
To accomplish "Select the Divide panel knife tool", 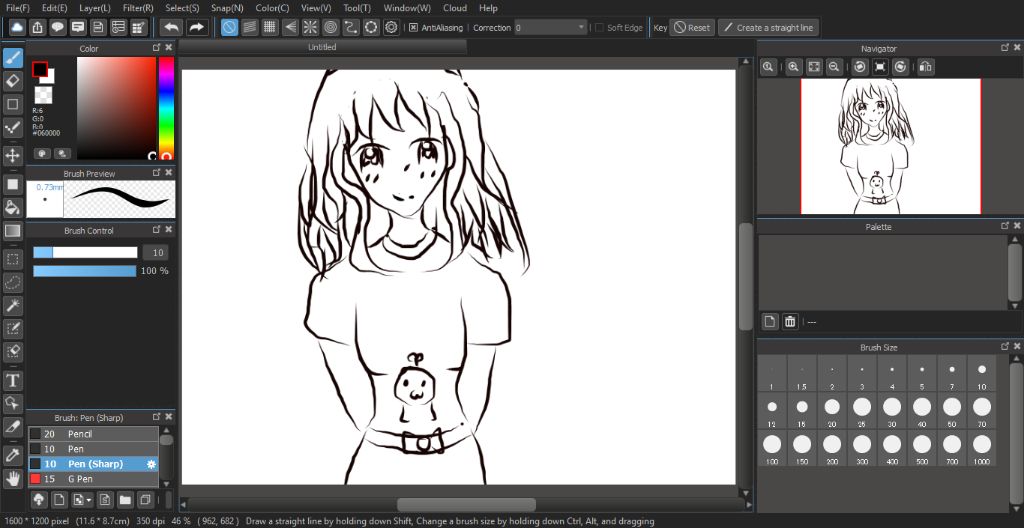I will point(12,426).
